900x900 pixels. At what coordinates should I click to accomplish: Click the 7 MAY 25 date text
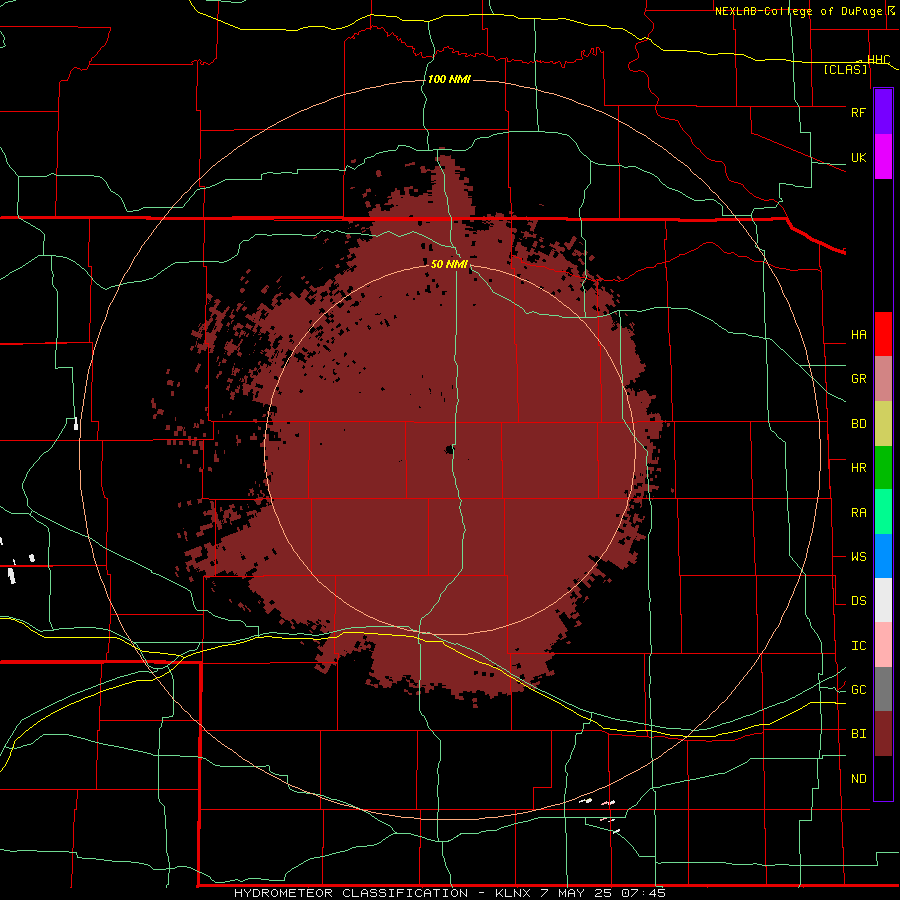point(576,893)
